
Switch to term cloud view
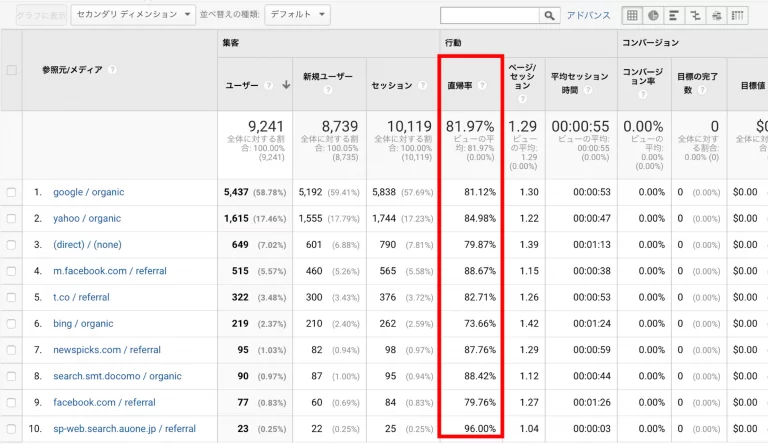(x=716, y=16)
